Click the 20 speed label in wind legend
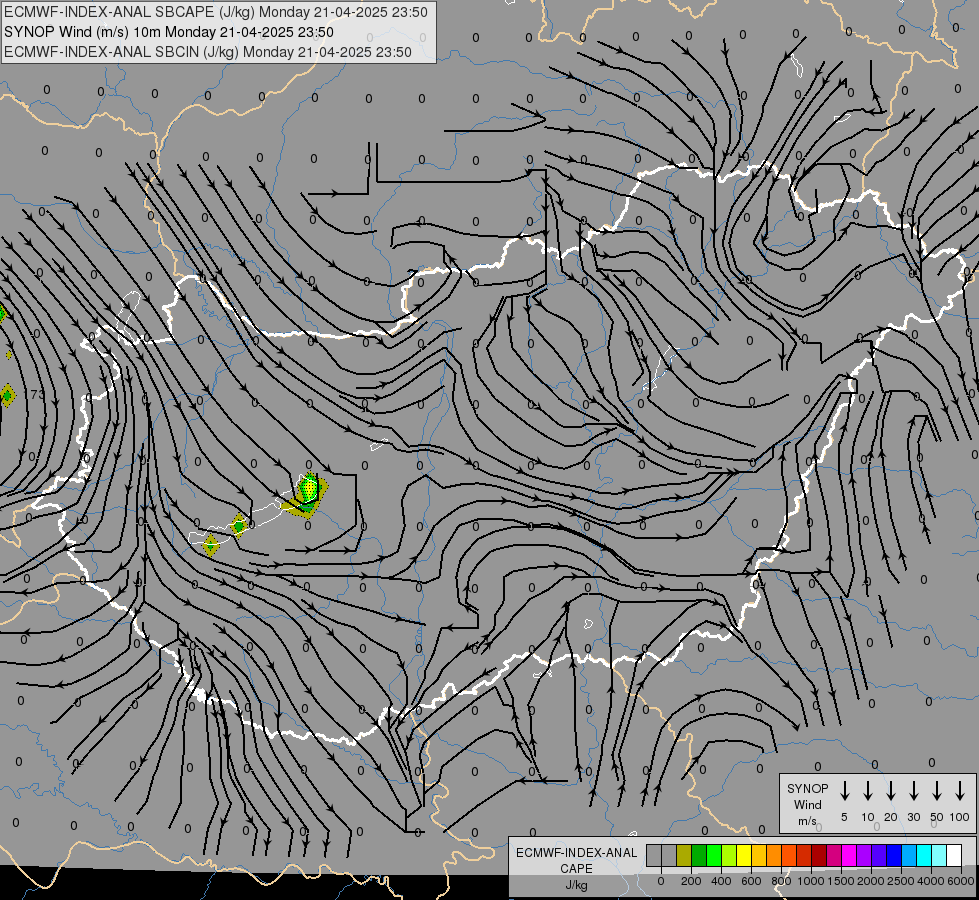This screenshot has height=900, width=979. pos(891,817)
